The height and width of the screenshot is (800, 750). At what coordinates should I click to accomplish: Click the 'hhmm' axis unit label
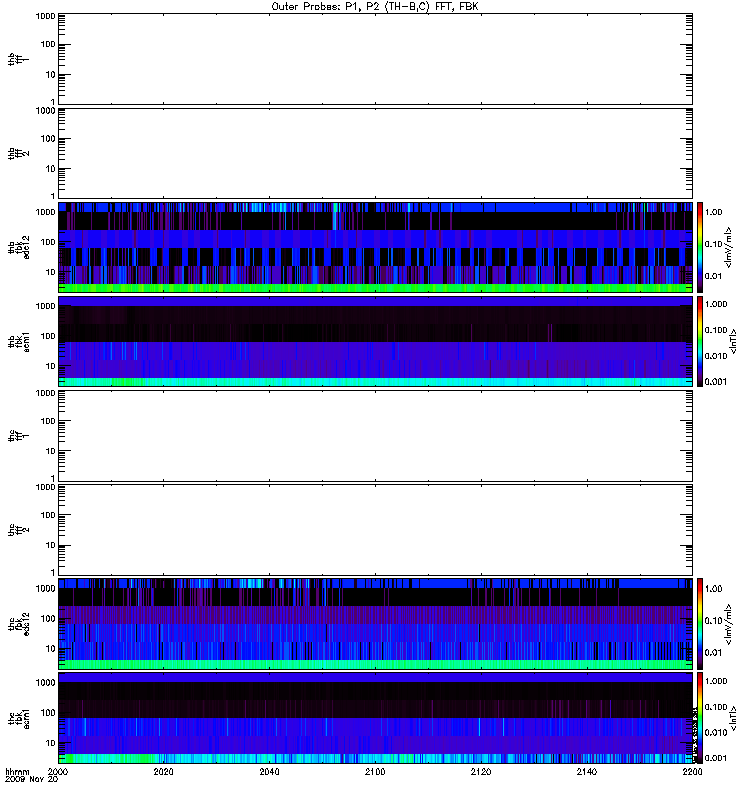coord(17,771)
